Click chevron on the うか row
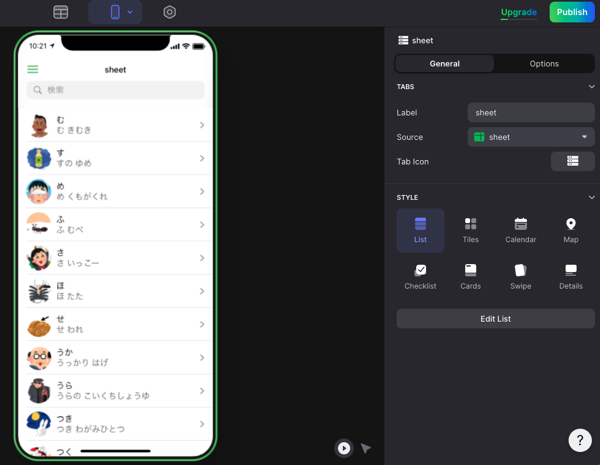This screenshot has width=600, height=465. [x=202, y=357]
